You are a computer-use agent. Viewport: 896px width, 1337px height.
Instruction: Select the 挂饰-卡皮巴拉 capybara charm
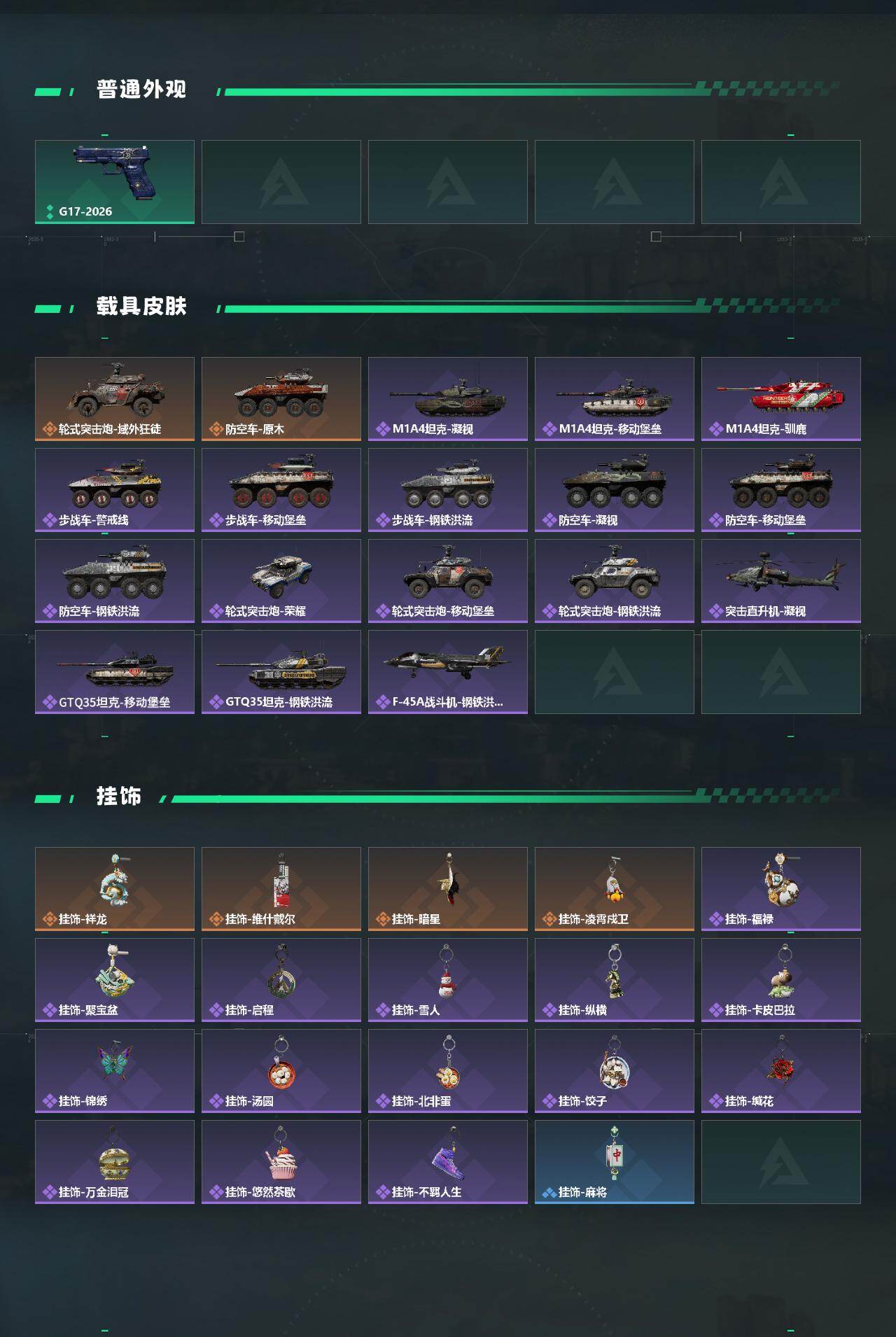[781, 980]
